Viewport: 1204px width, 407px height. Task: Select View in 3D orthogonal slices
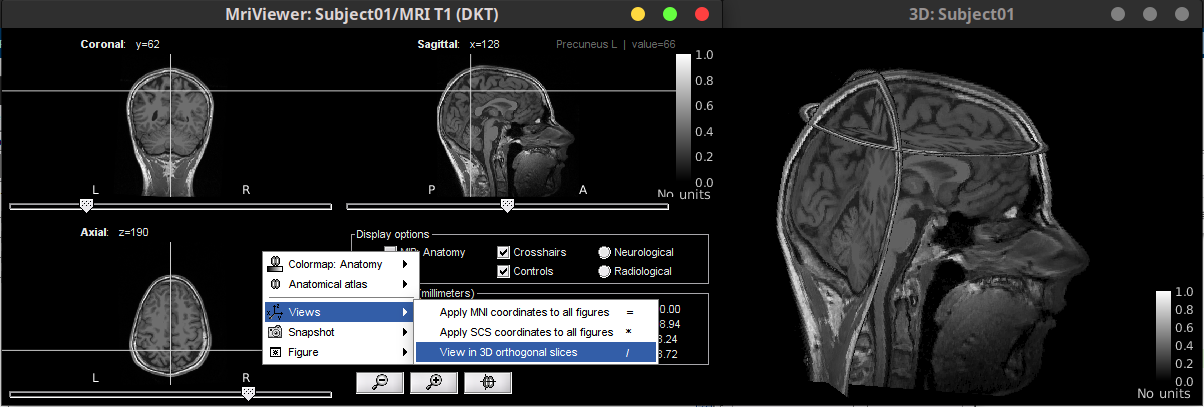click(x=509, y=352)
